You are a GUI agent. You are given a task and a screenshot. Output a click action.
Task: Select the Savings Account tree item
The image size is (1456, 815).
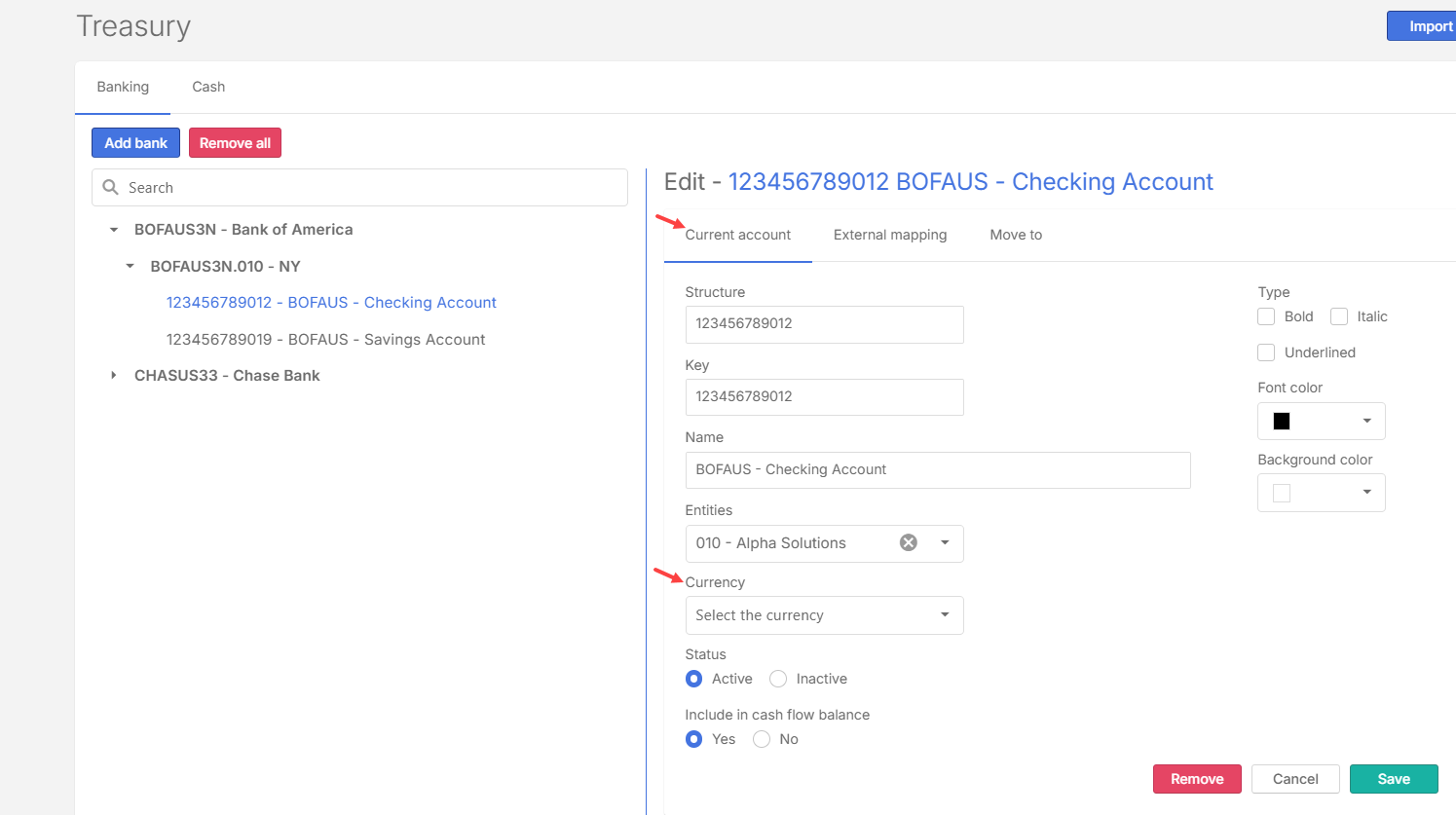coord(325,340)
